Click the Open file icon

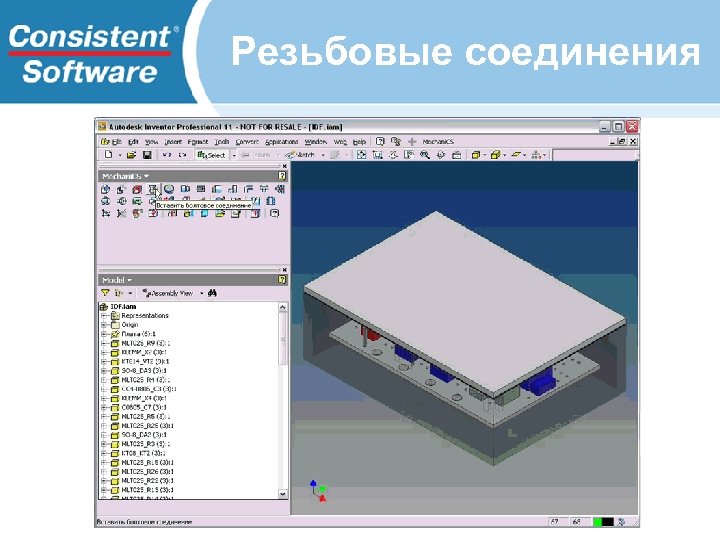131,155
